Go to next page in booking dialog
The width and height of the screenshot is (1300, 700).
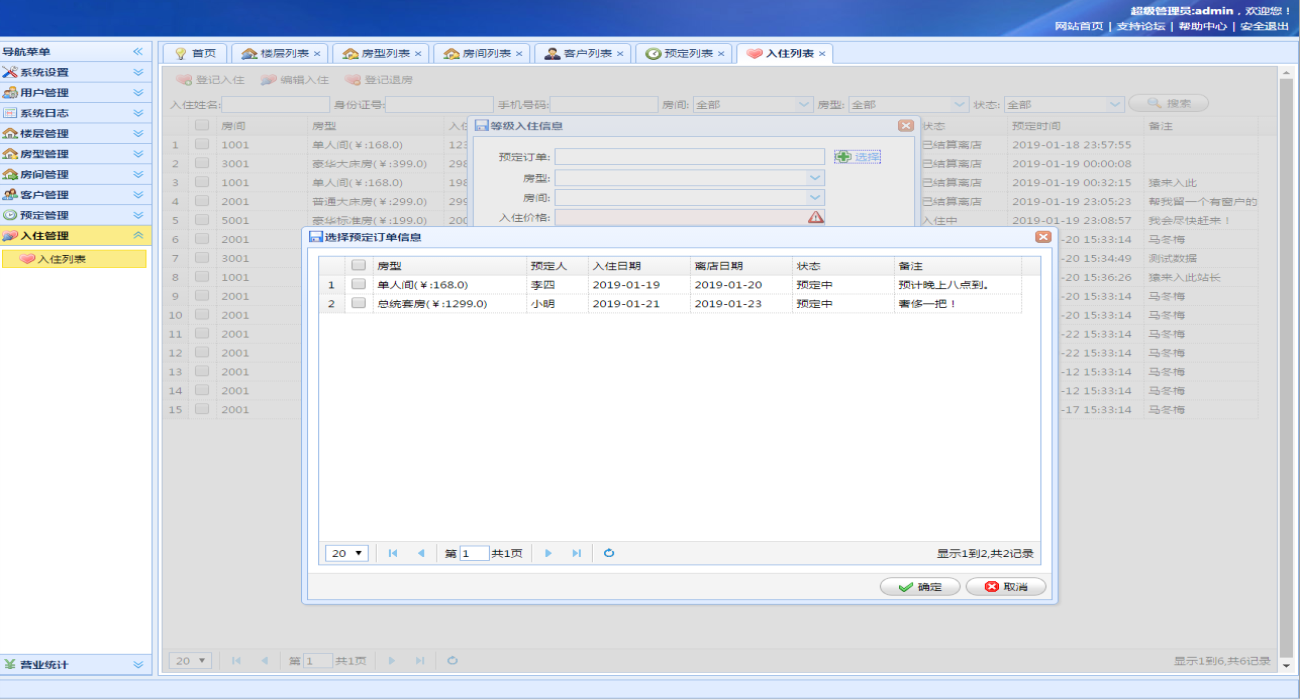coord(548,553)
